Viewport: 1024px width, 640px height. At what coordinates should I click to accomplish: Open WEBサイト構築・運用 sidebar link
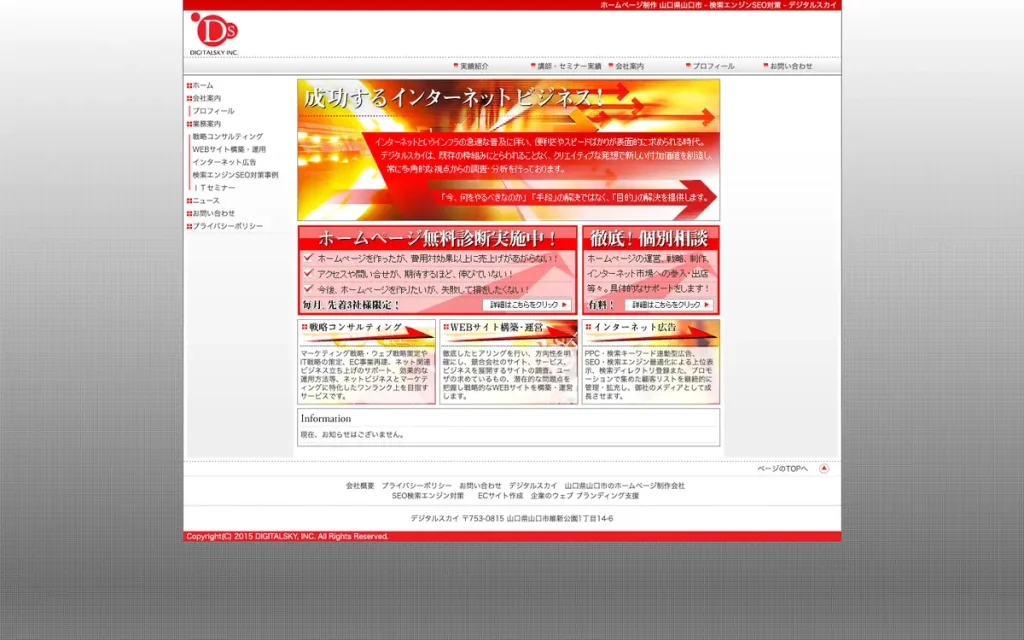(x=229, y=150)
